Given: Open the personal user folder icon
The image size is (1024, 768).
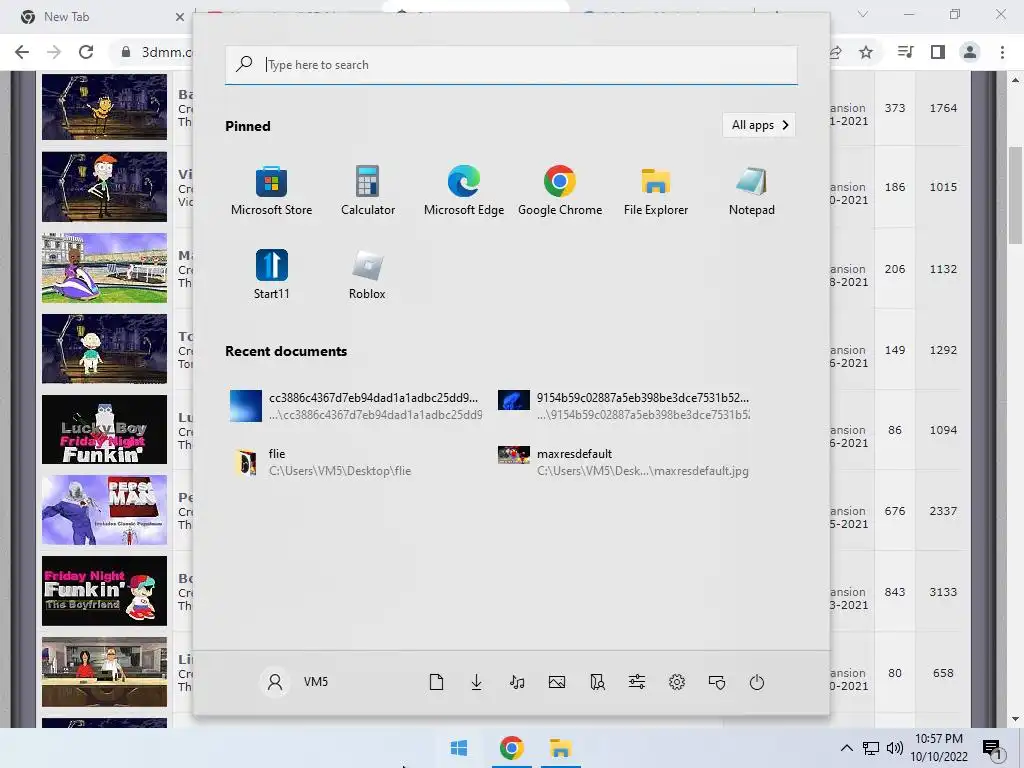Looking at the screenshot, I should 597,682.
